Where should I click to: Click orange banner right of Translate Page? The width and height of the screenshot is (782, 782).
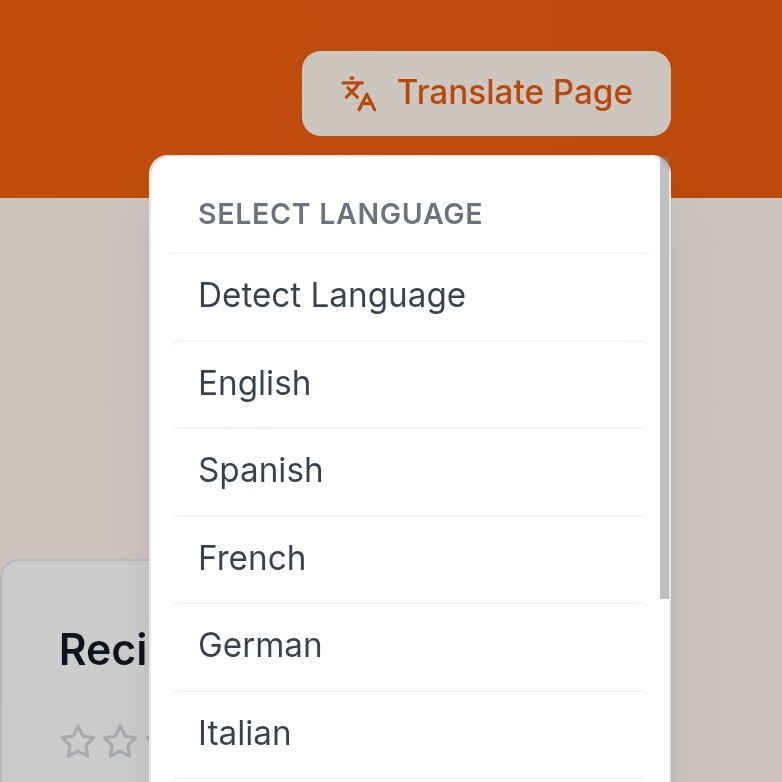coord(725,90)
